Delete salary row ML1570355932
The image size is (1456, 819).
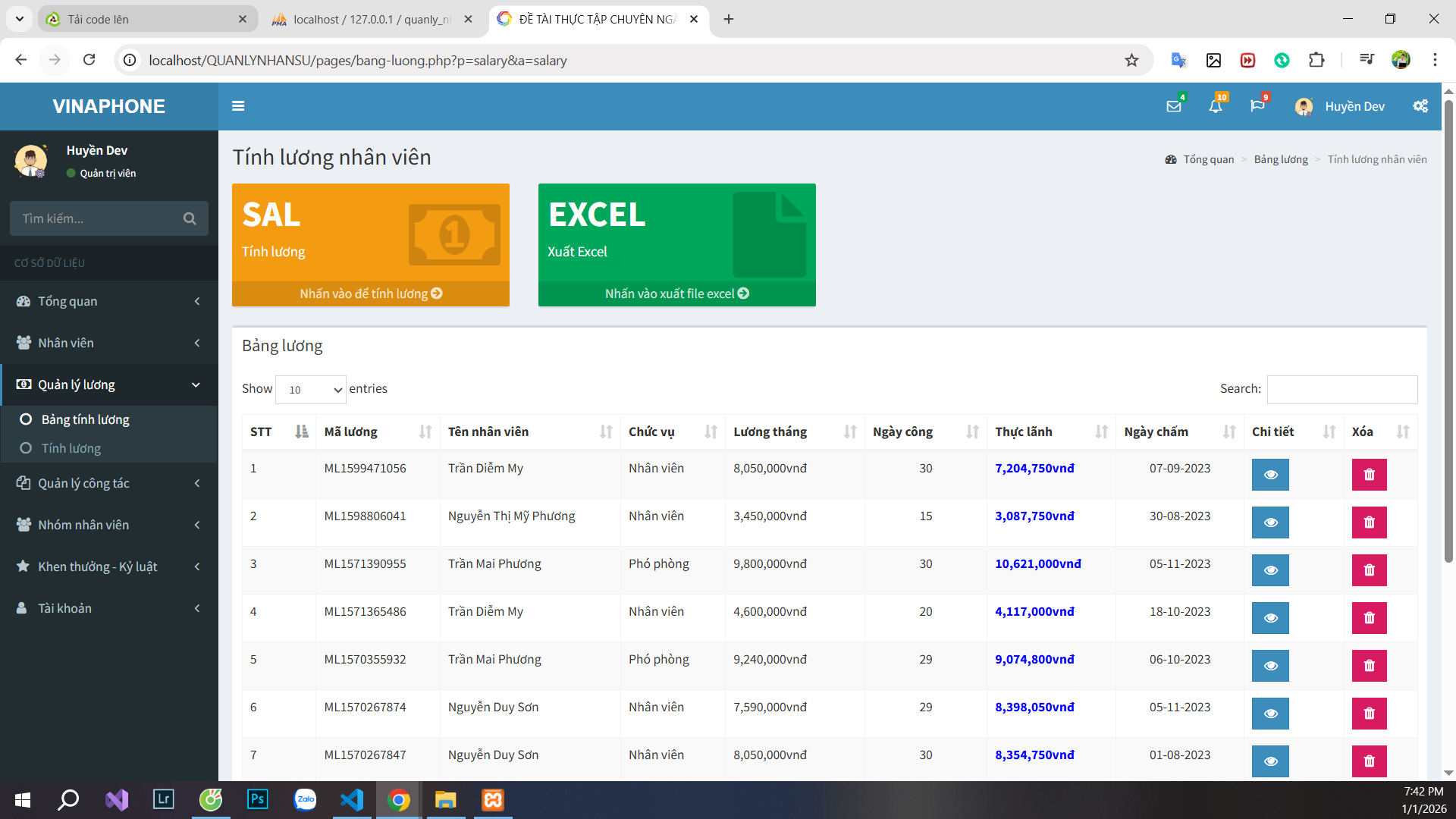click(1369, 666)
